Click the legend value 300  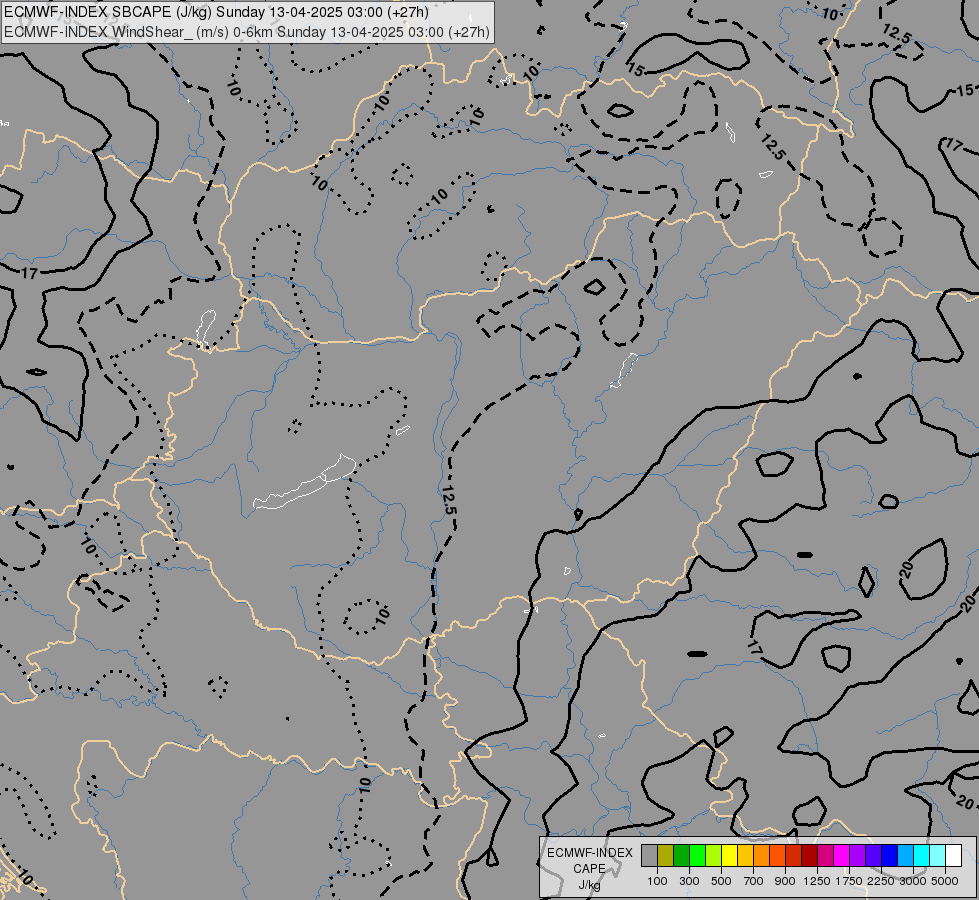(x=689, y=881)
